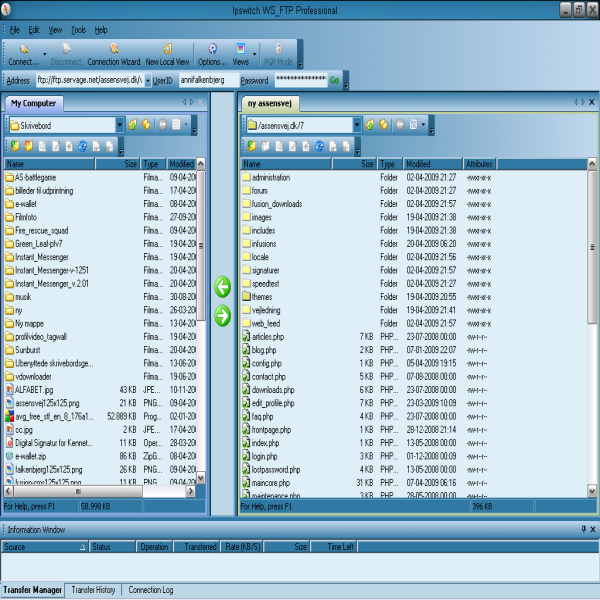600x600 pixels.
Task: Click the local pane horizontal scrollbar thumb
Action: (78, 491)
